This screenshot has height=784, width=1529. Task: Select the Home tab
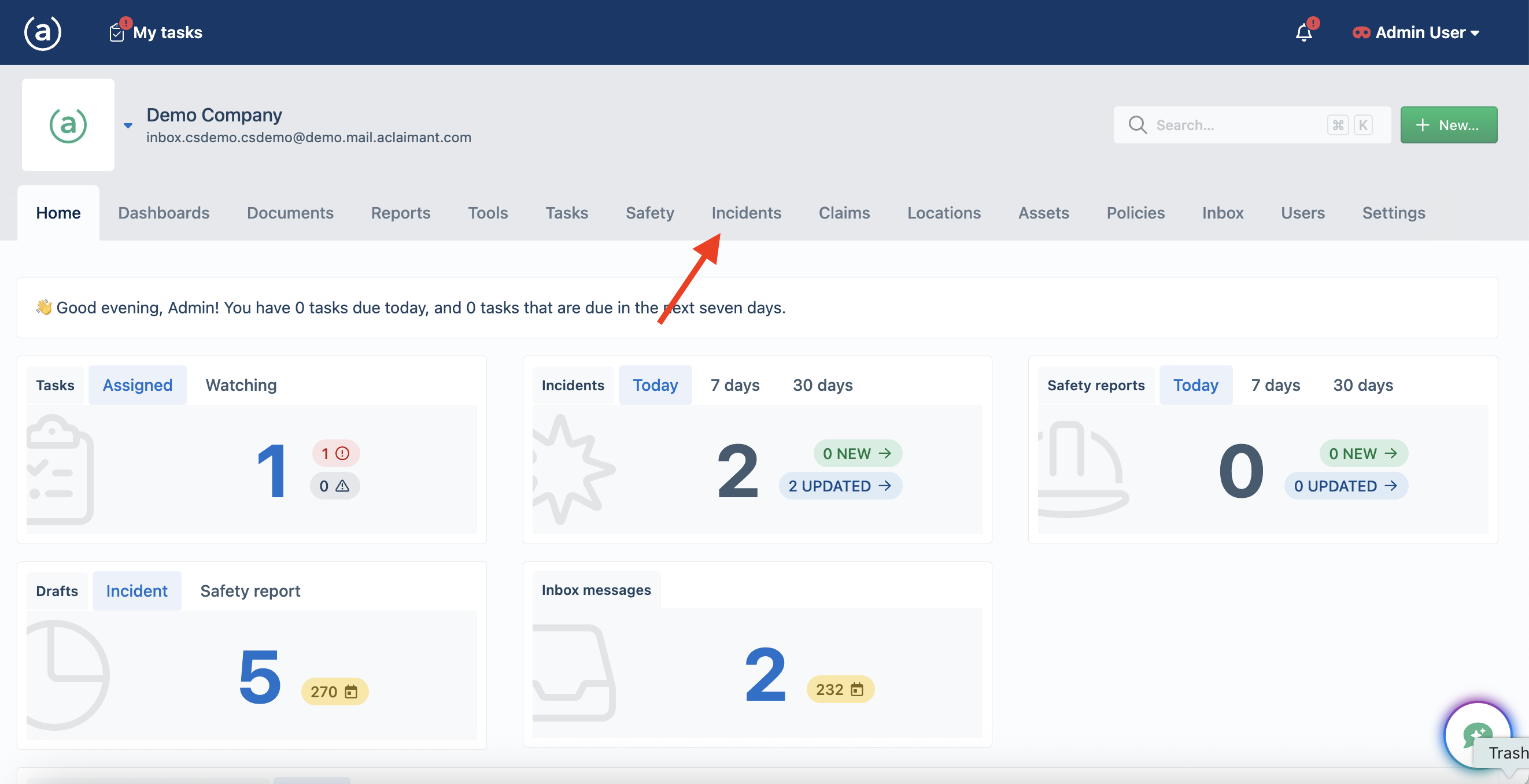point(58,212)
